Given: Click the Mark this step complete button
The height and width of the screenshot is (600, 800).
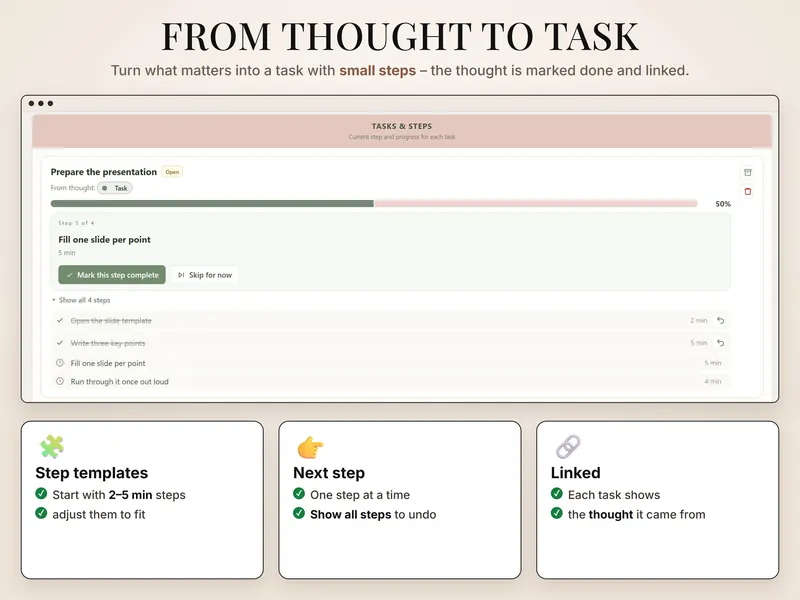Looking at the screenshot, I should tap(112, 274).
